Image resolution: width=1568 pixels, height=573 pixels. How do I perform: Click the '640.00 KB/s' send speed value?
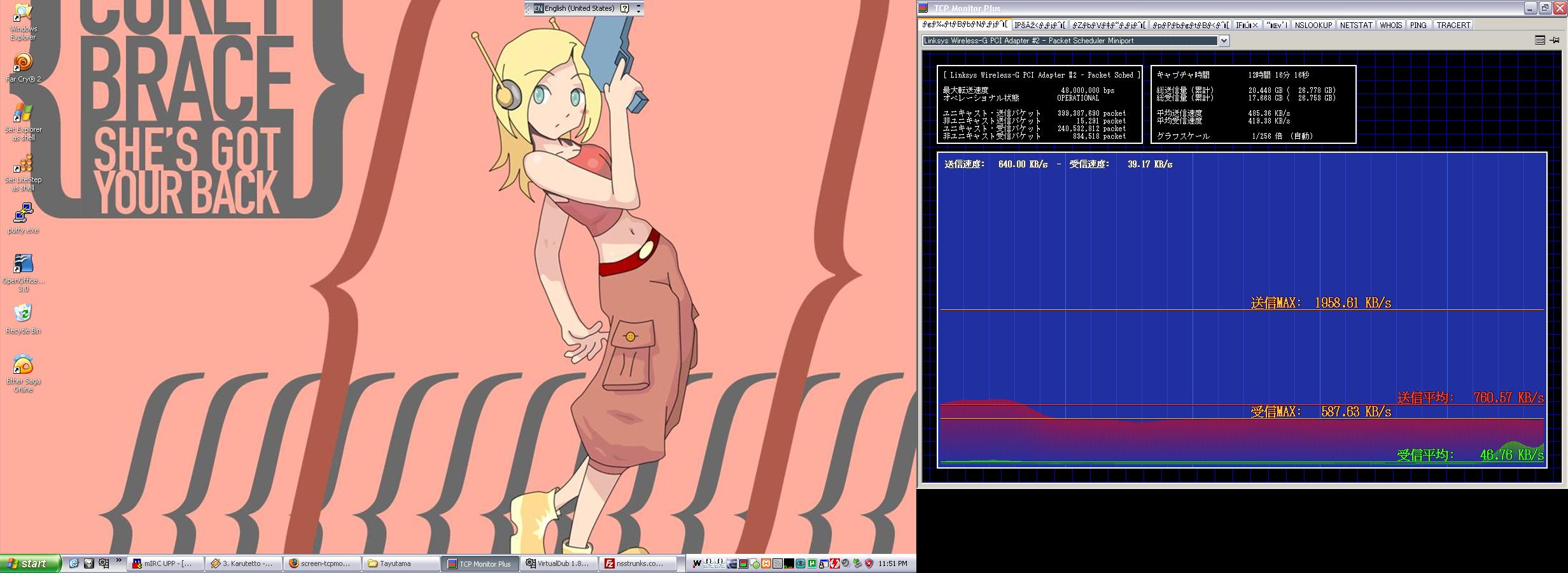coord(1023,164)
